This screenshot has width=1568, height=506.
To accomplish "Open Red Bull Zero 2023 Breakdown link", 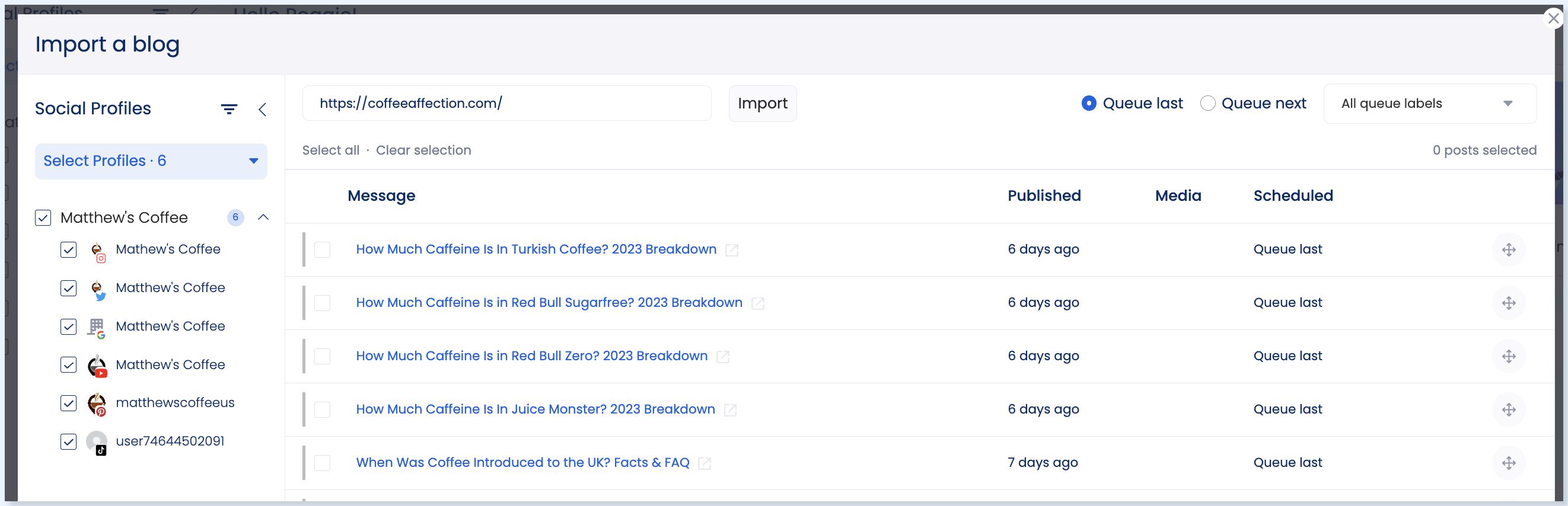I will (532, 356).
